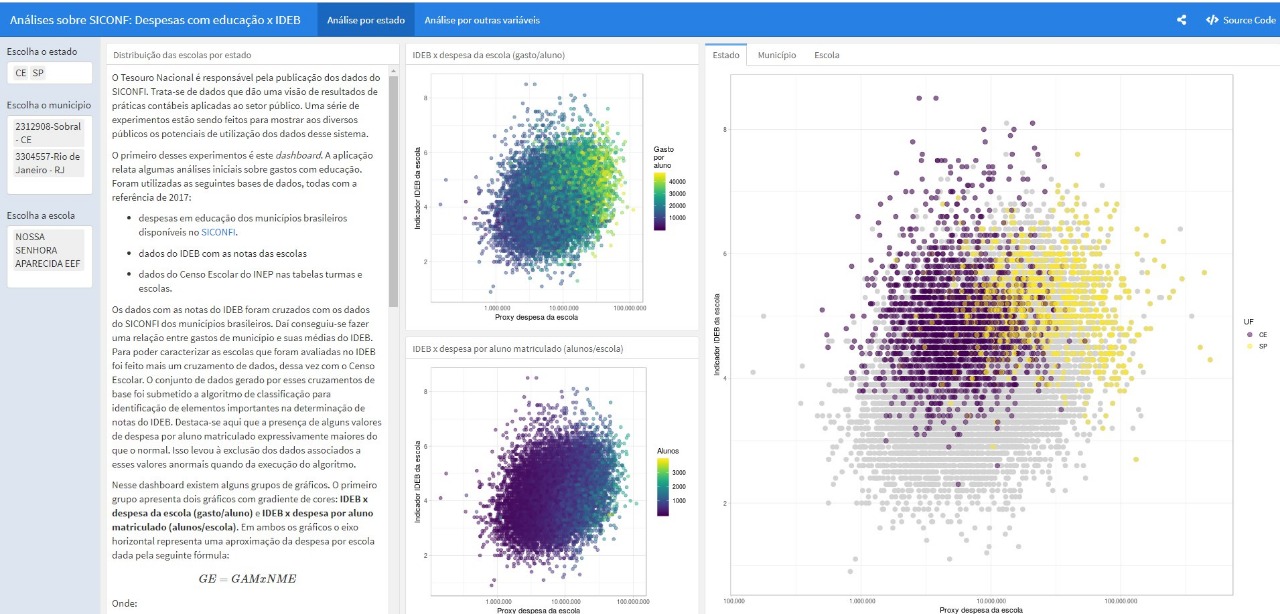Screen dimensions: 1280x614
Task: Select the Estado chart tab
Action: point(726,55)
